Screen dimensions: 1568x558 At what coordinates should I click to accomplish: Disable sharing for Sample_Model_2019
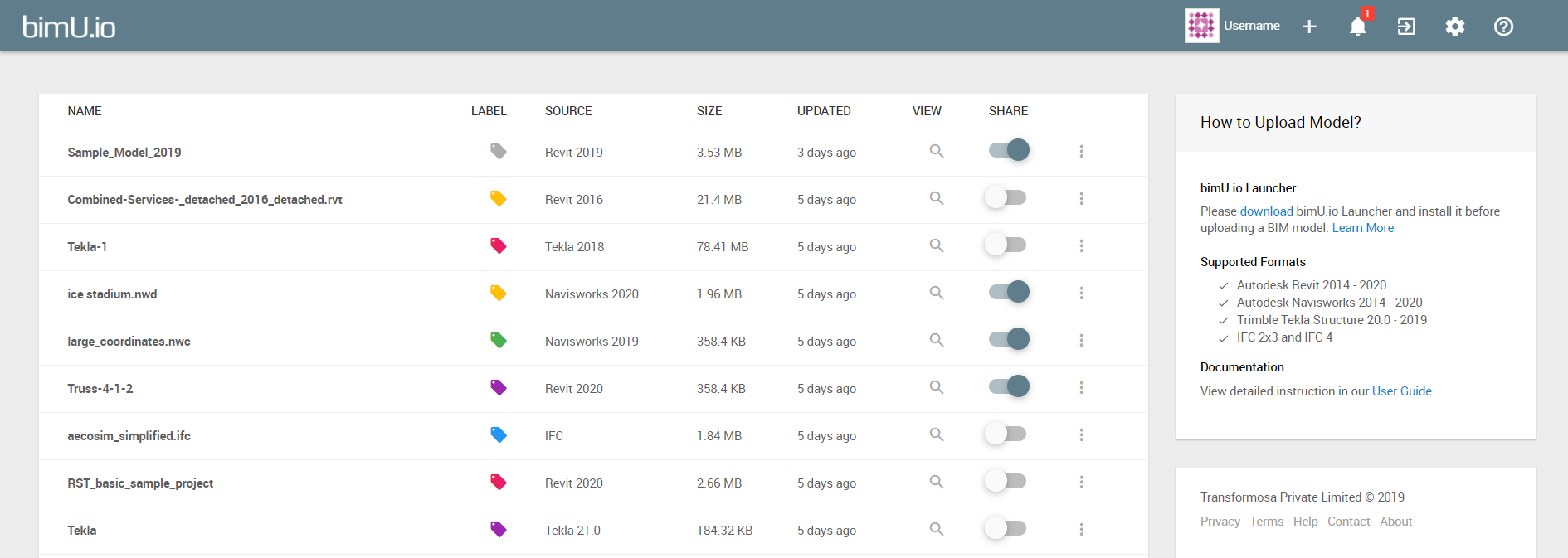[1008, 150]
